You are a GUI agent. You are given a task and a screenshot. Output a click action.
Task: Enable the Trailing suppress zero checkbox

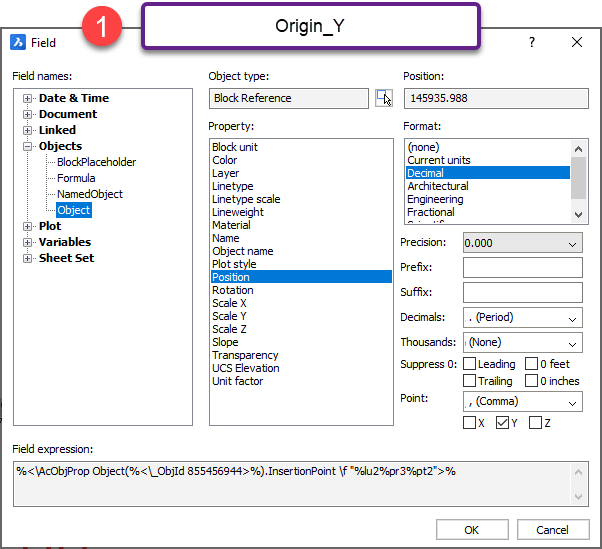pos(469,380)
